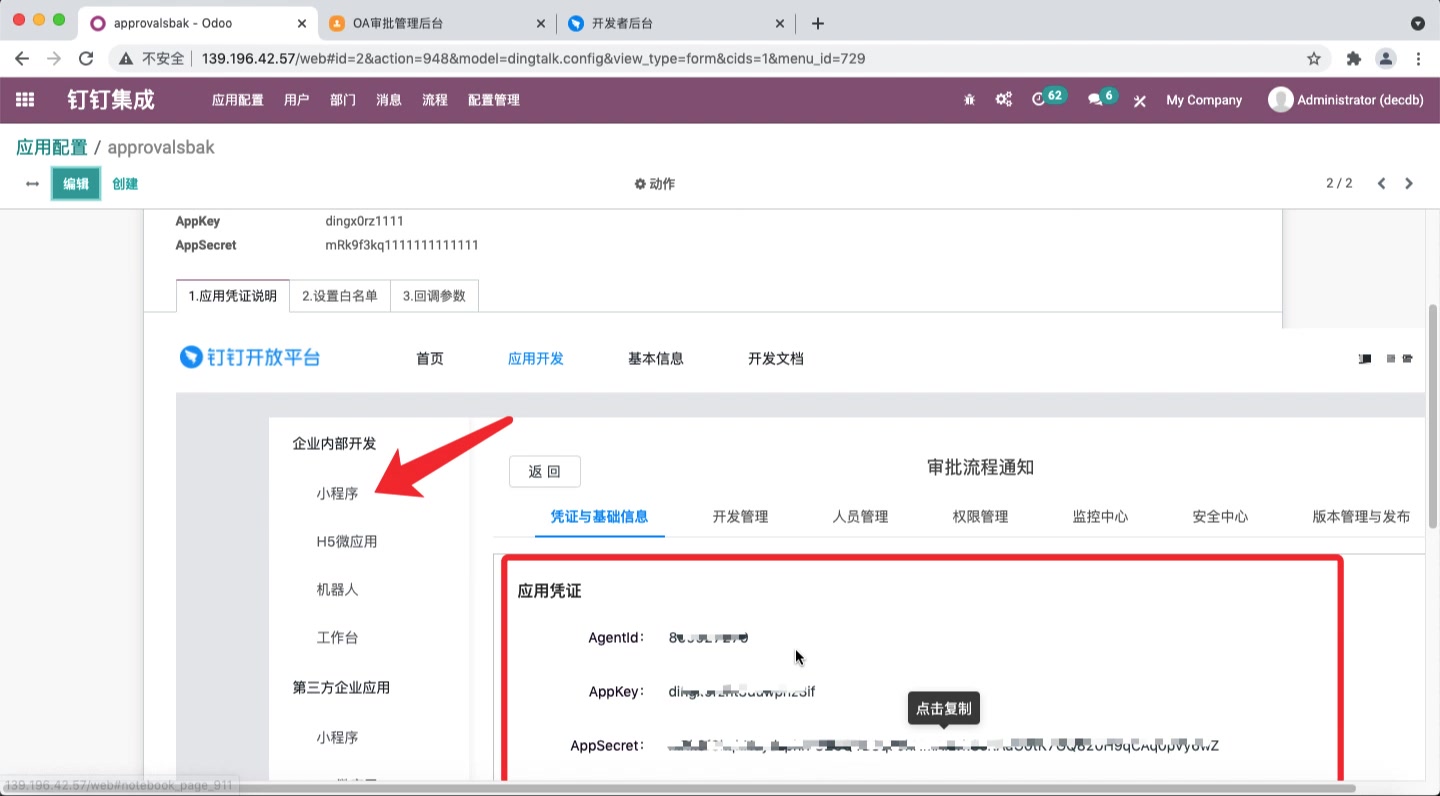Switch to OA审批管理后台 browser tab
This screenshot has height=796, width=1440.
439,23
